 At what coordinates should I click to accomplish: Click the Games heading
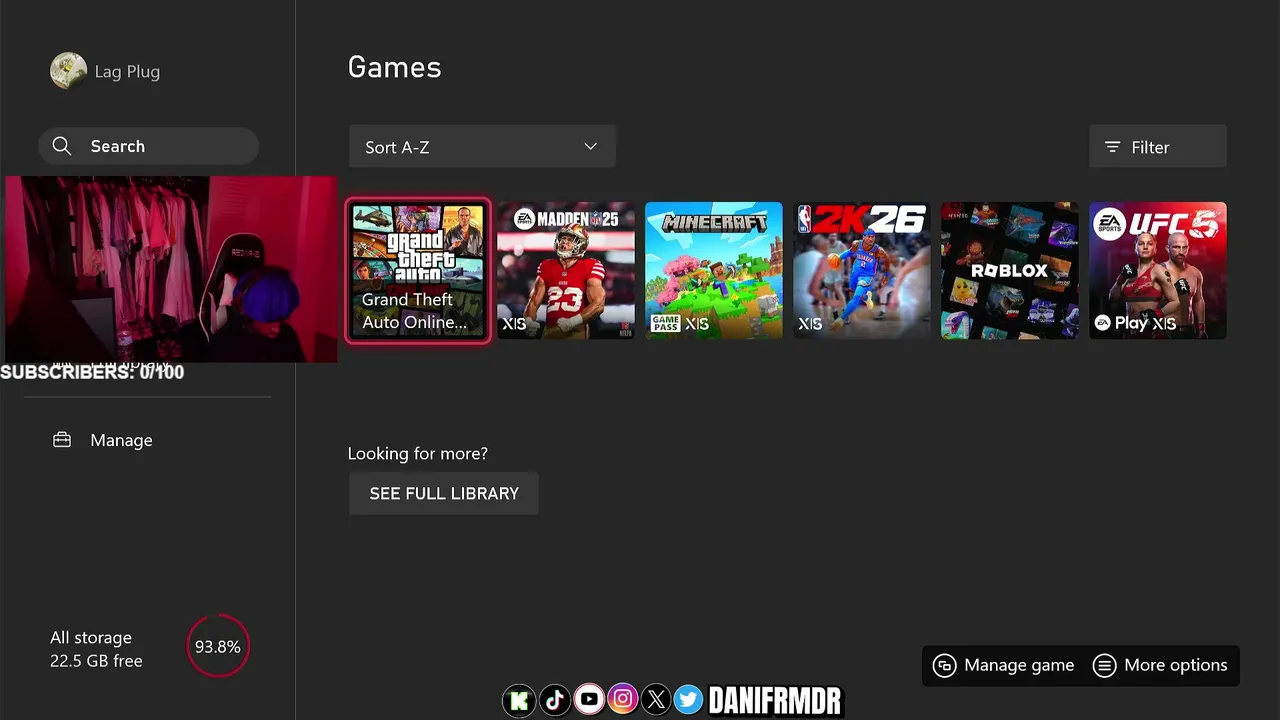pyautogui.click(x=394, y=67)
